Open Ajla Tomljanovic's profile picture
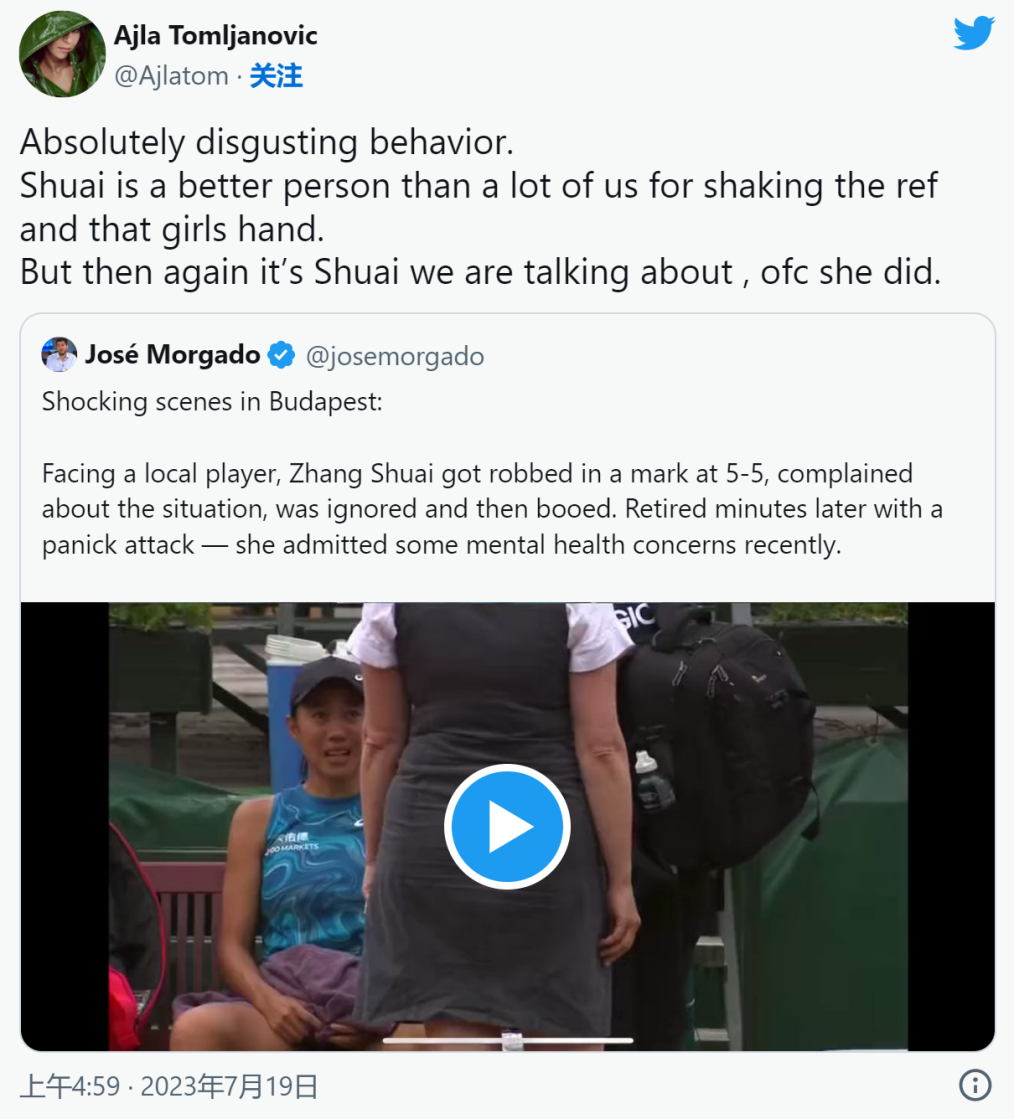1014x1119 pixels. point(62,54)
